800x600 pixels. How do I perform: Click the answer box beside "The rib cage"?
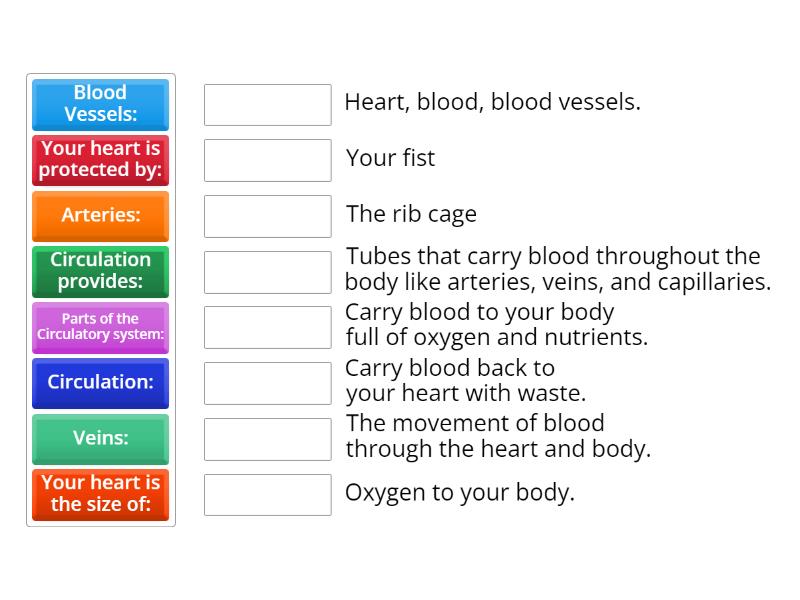(267, 214)
